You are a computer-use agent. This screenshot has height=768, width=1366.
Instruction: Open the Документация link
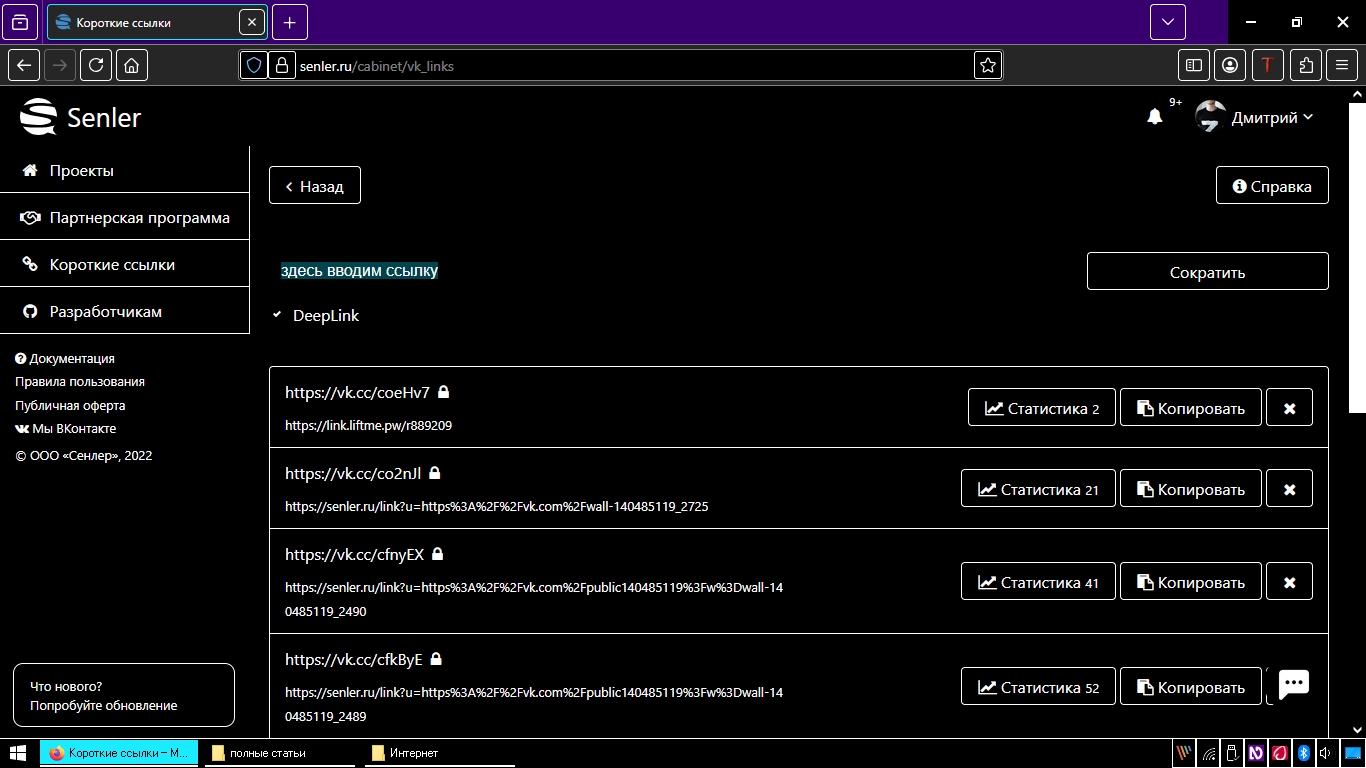65,358
